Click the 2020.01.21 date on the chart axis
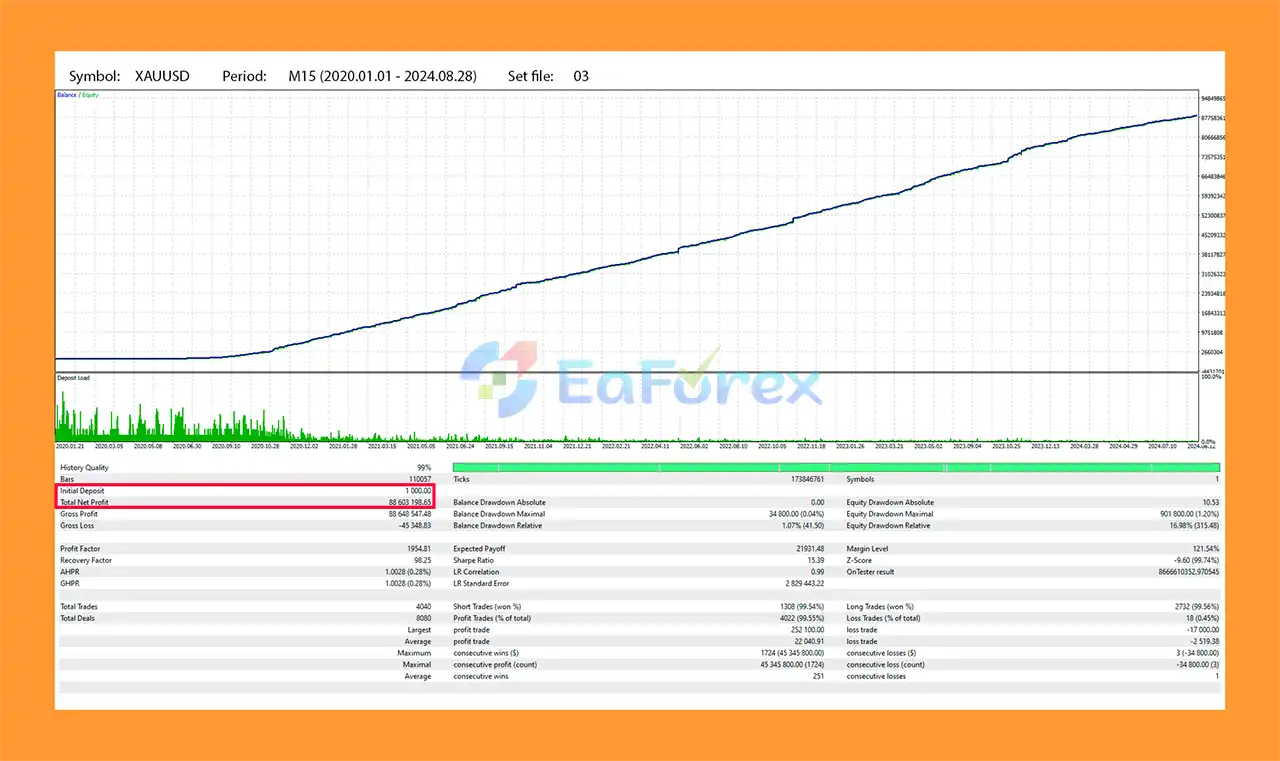Screen dimensions: 1280x761 pos(69,446)
